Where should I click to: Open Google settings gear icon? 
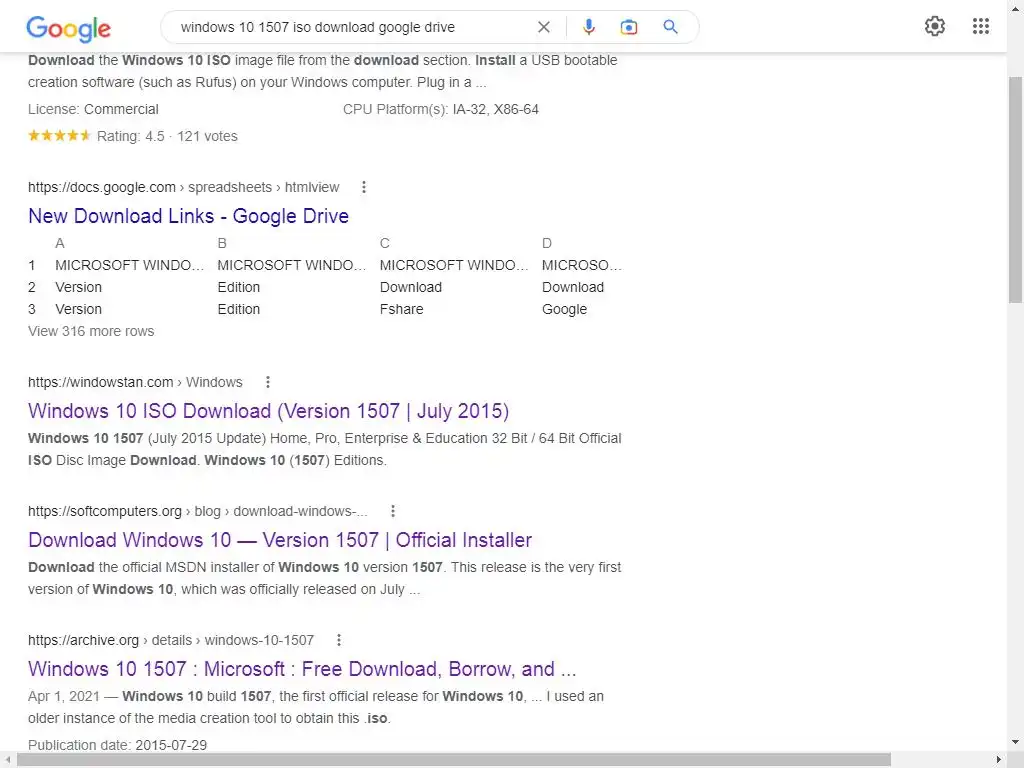pyautogui.click(x=935, y=26)
